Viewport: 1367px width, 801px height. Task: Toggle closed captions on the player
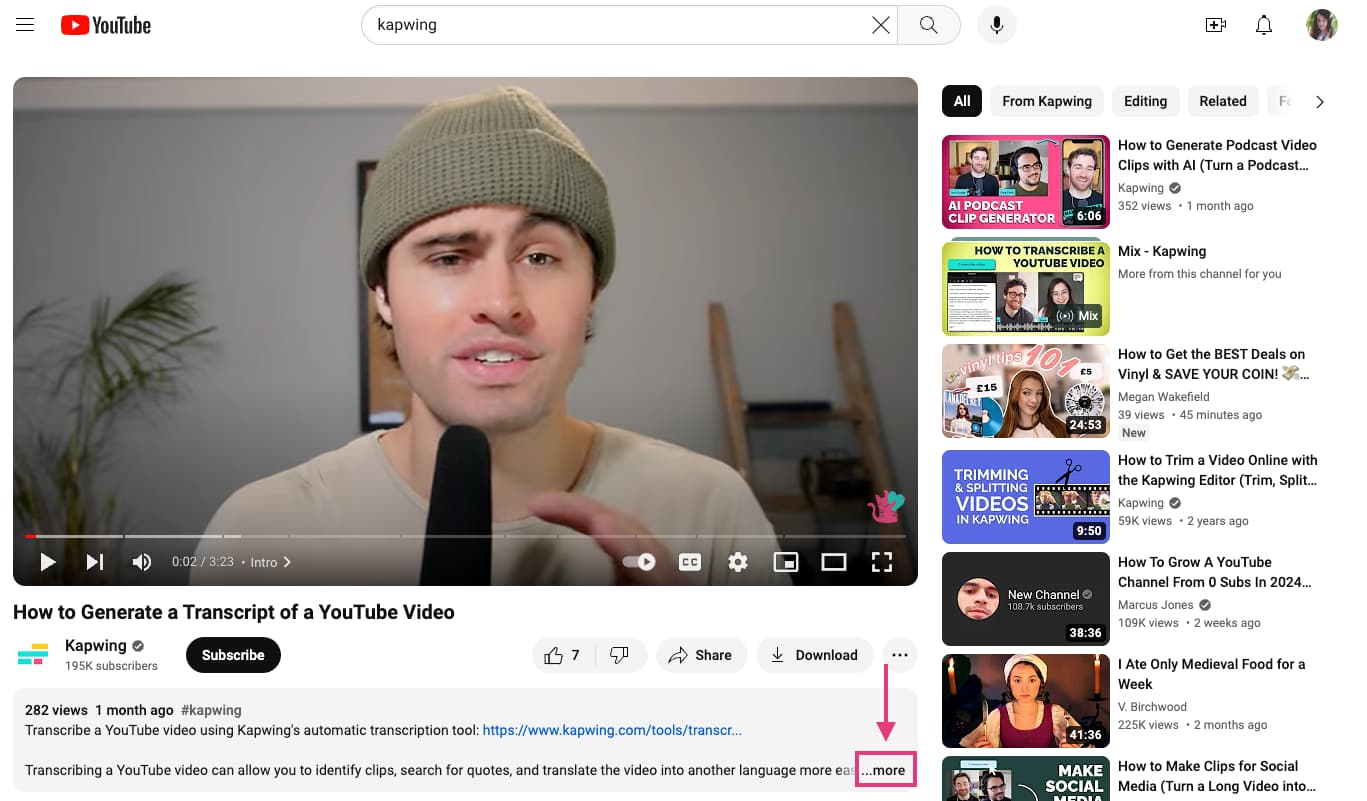pyautogui.click(x=690, y=562)
